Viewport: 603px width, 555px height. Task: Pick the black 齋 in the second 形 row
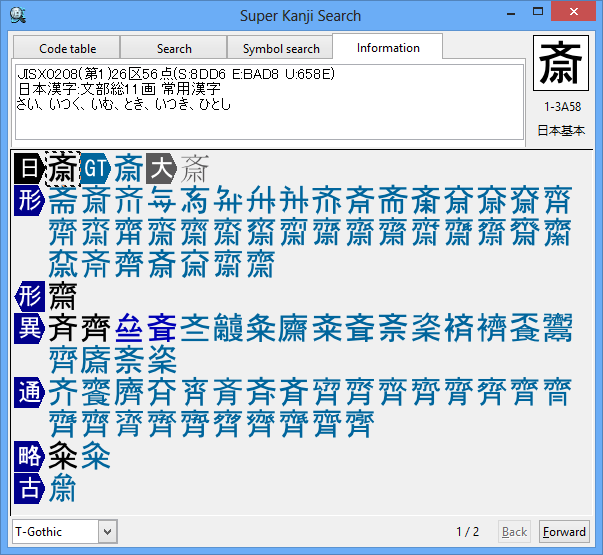(x=64, y=295)
